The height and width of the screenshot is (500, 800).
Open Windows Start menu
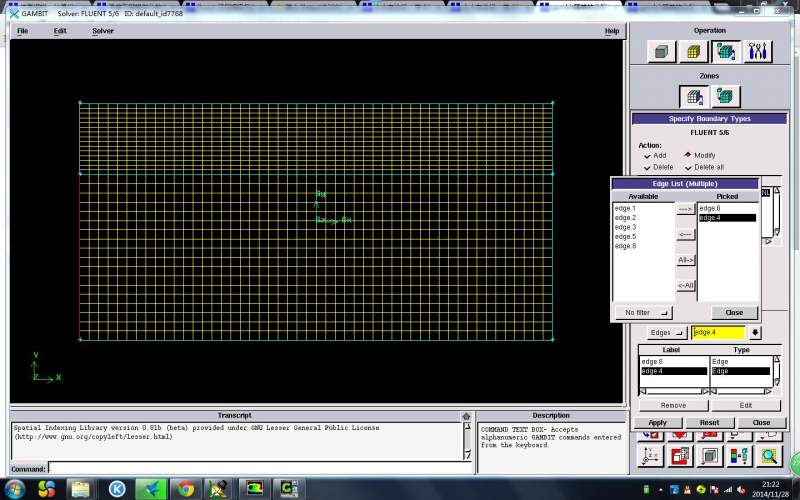pos(14,489)
